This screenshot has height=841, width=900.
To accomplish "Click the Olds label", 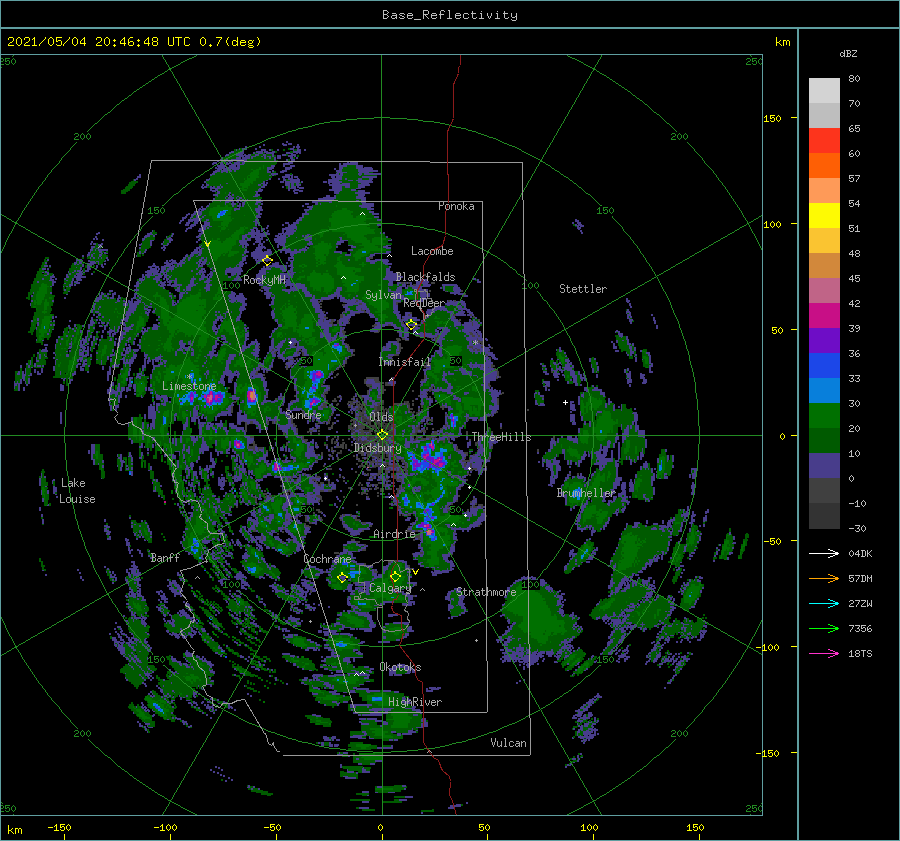I will [x=381, y=417].
